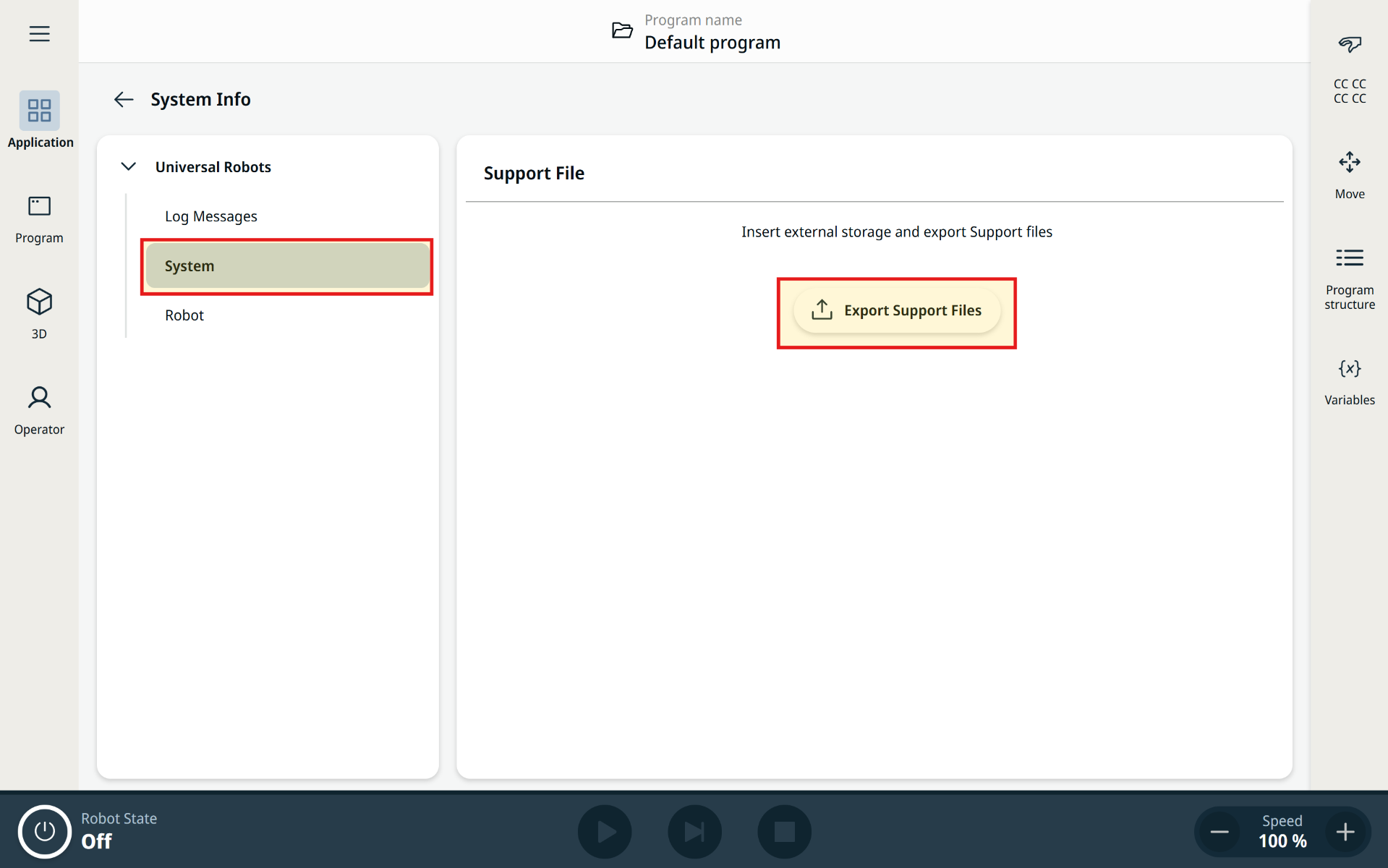Click Export Support Files button

[x=896, y=311]
